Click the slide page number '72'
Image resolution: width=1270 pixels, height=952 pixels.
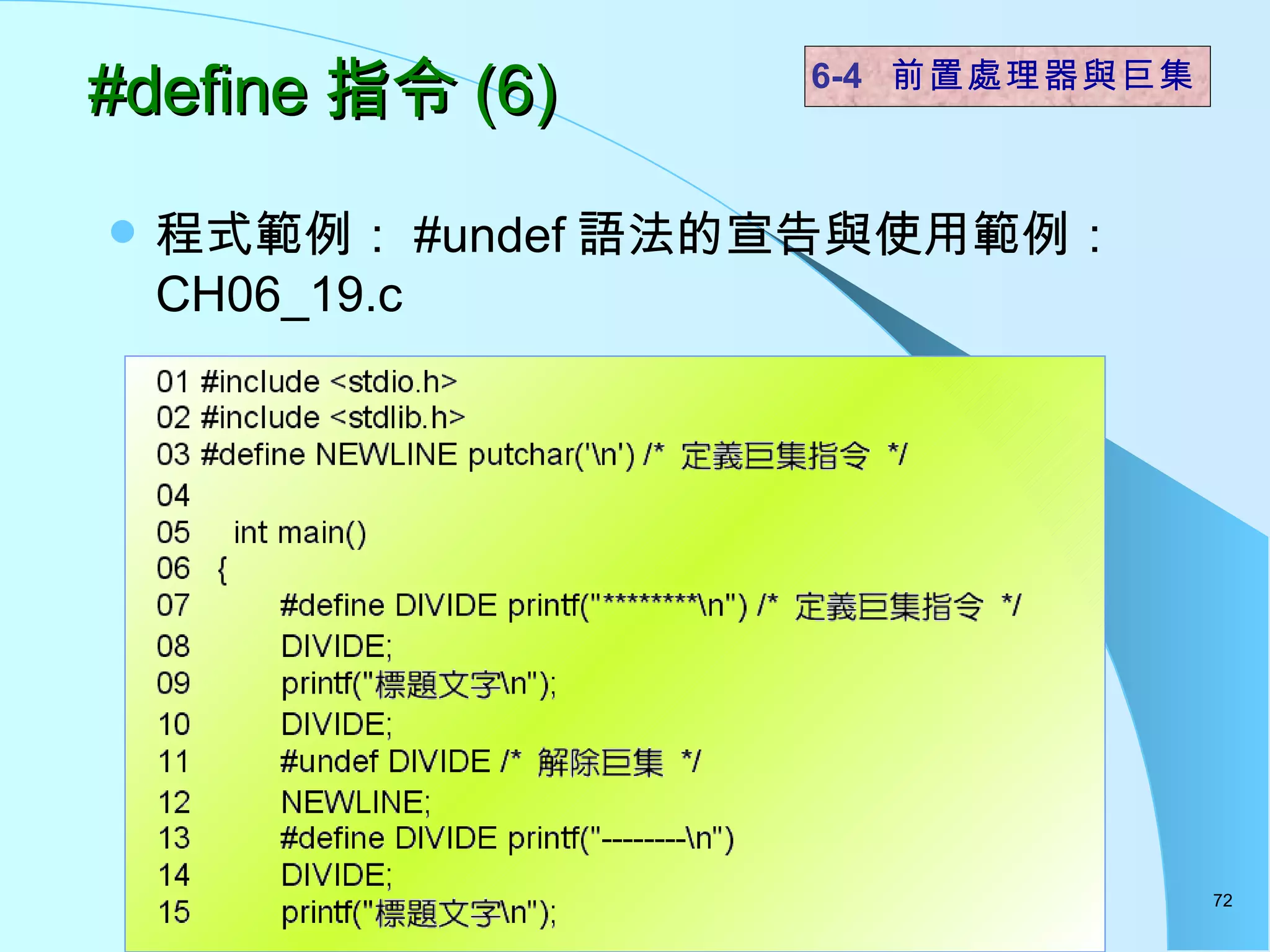tap(1223, 901)
